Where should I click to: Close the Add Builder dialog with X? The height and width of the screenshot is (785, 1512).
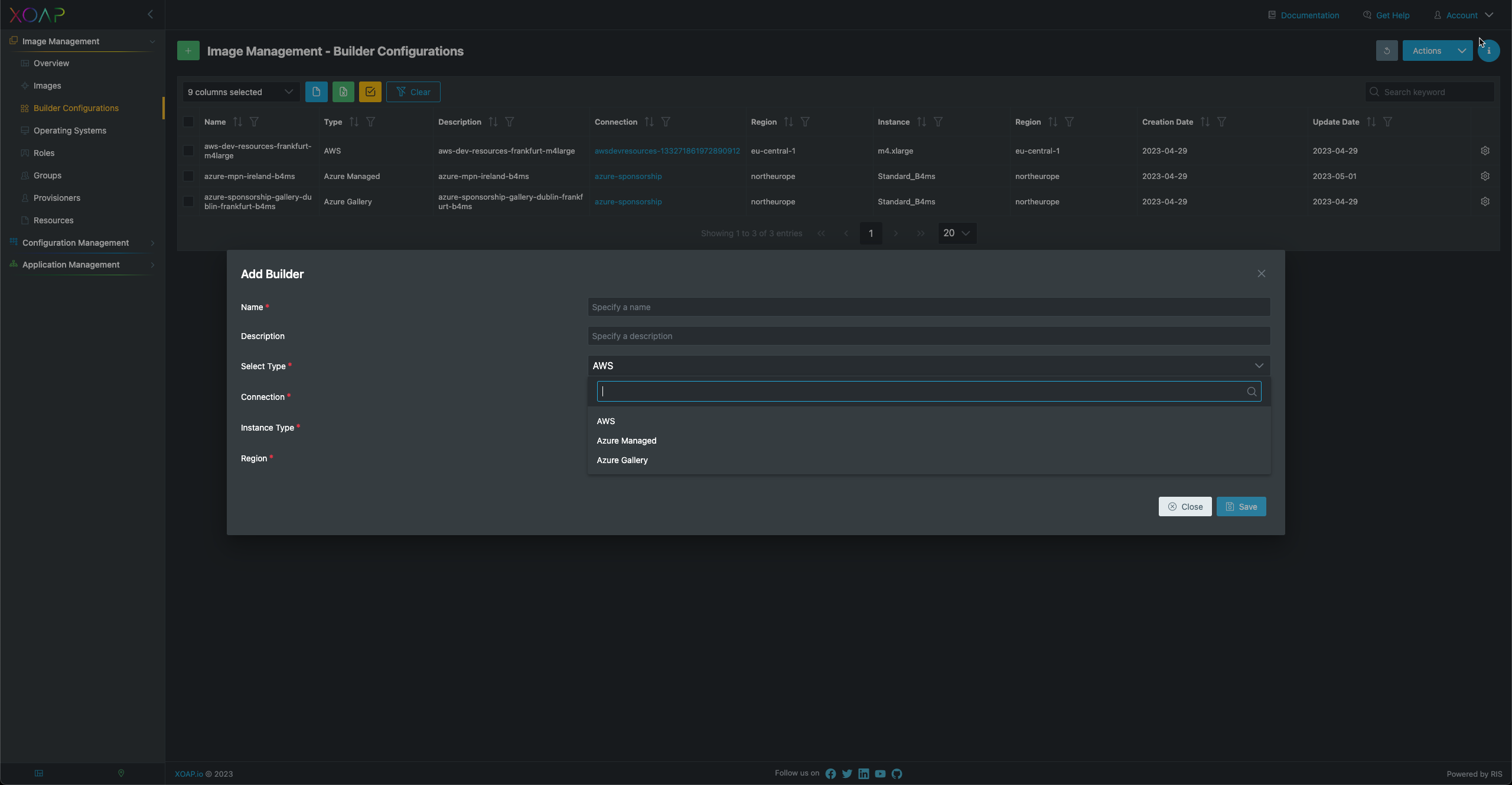click(x=1261, y=273)
